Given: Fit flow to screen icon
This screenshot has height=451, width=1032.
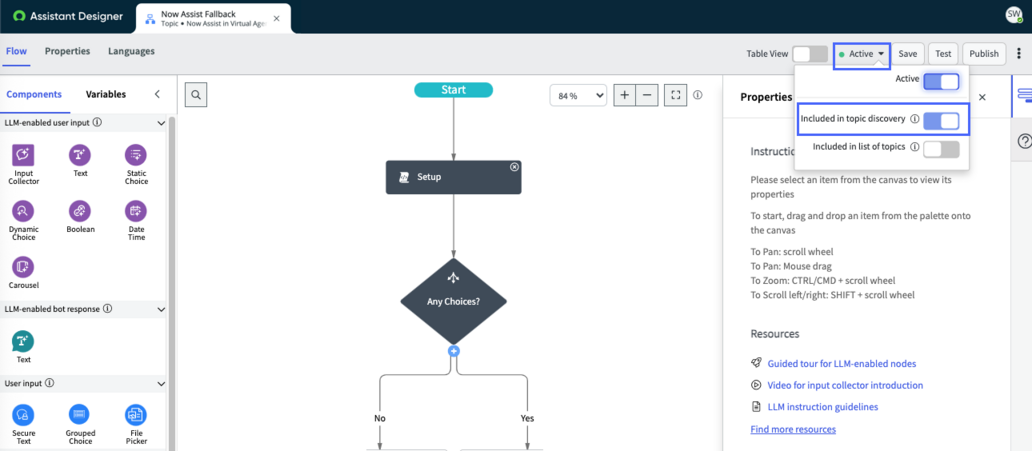Looking at the screenshot, I should 675,95.
